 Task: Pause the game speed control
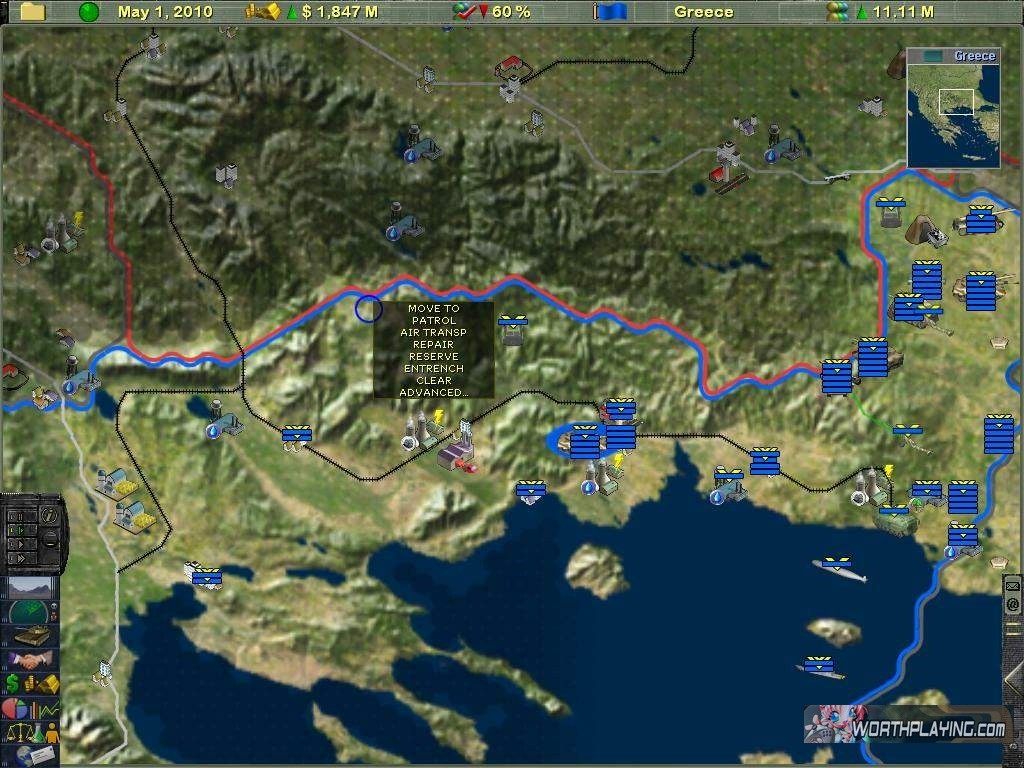[17, 517]
